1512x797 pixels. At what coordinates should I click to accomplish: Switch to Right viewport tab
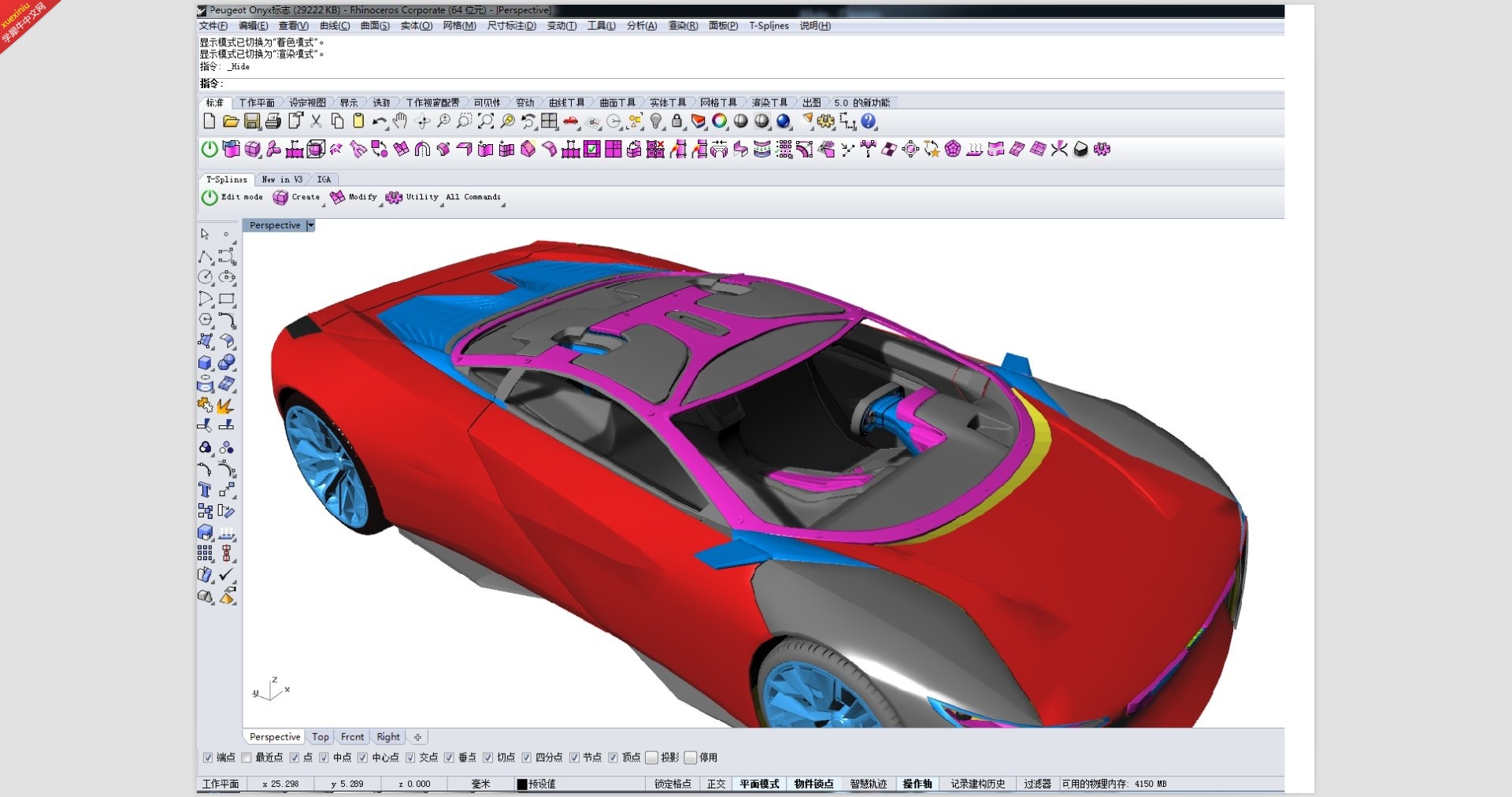[x=387, y=737]
